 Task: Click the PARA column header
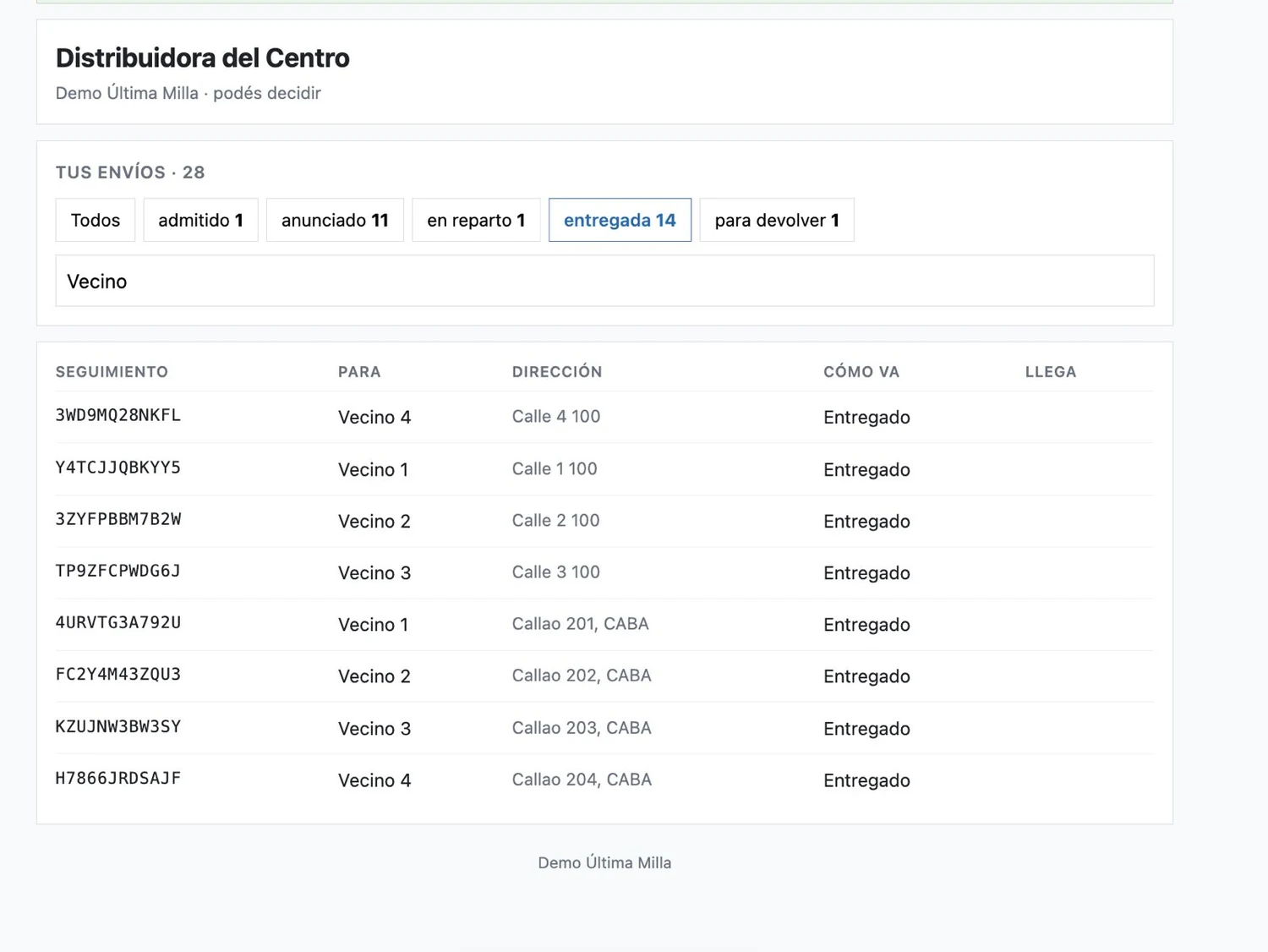pos(359,372)
